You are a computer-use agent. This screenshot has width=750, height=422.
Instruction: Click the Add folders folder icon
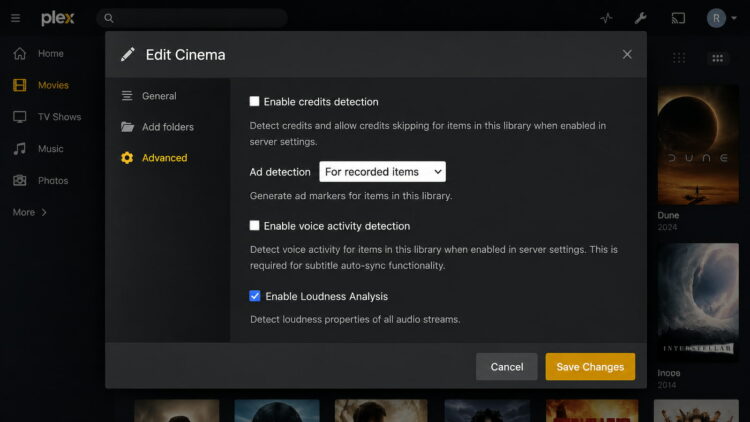127,127
